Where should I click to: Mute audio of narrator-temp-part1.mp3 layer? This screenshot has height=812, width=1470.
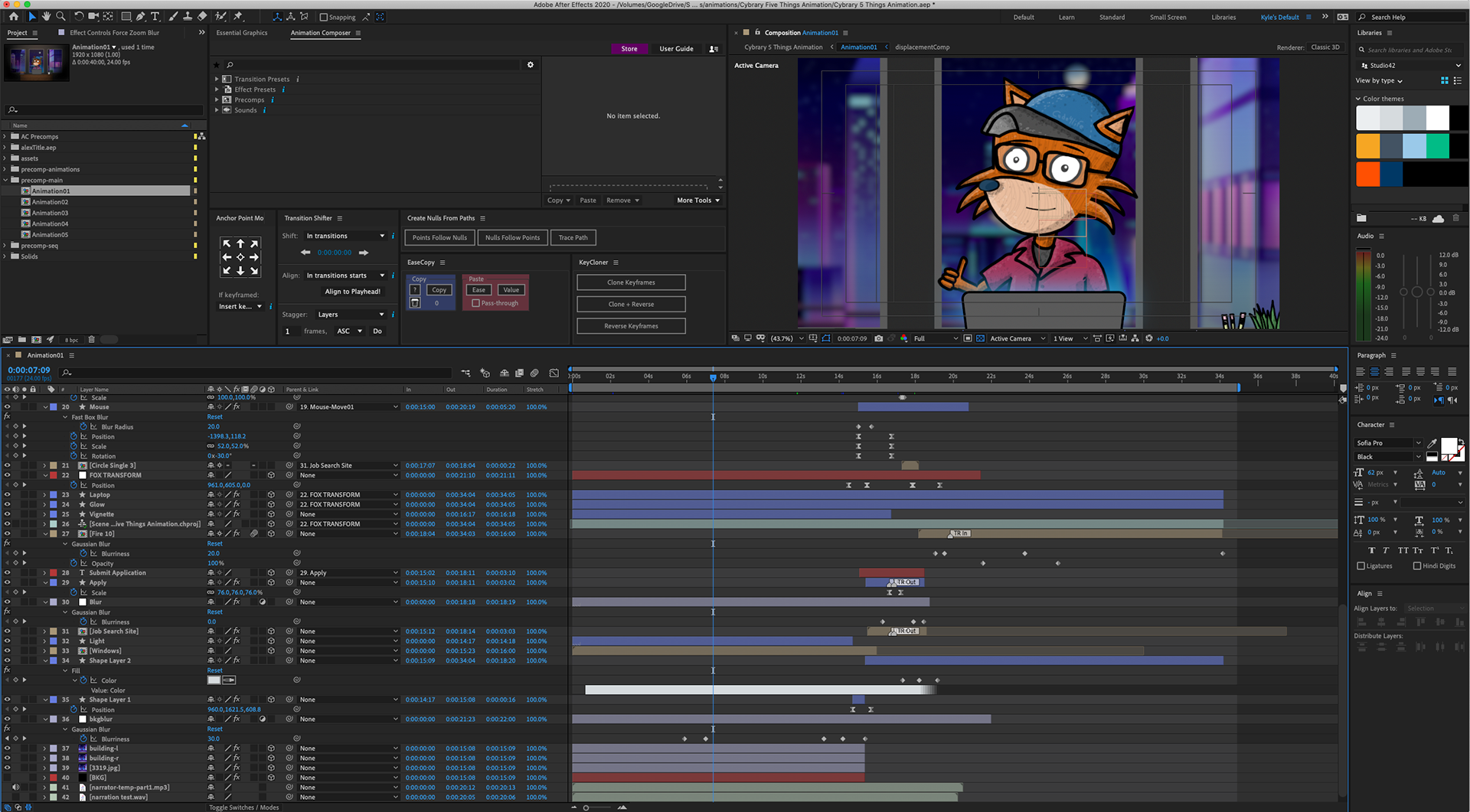tap(15, 788)
